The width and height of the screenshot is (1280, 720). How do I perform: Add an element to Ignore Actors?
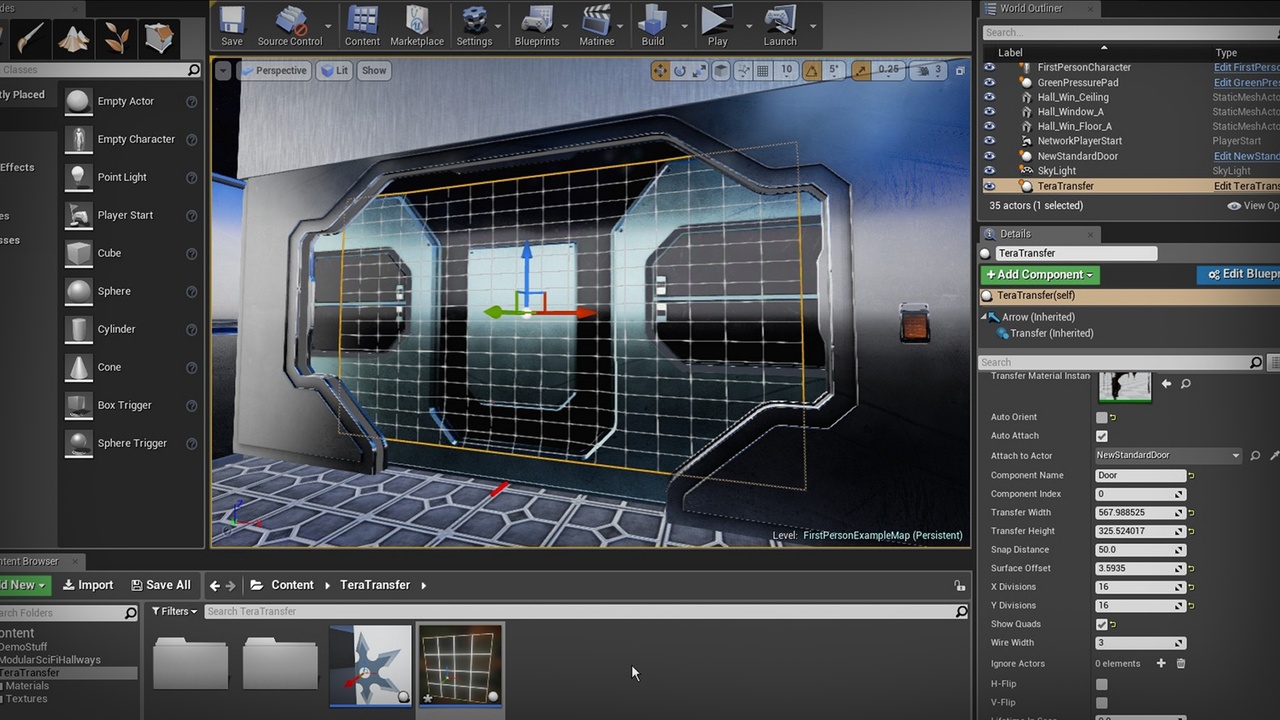coord(1161,663)
